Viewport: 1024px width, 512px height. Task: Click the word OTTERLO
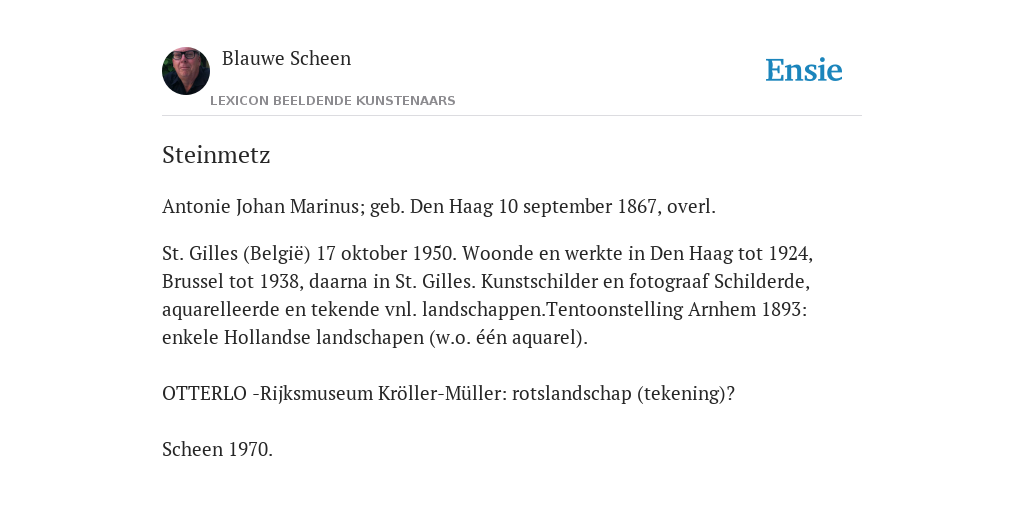click(204, 394)
